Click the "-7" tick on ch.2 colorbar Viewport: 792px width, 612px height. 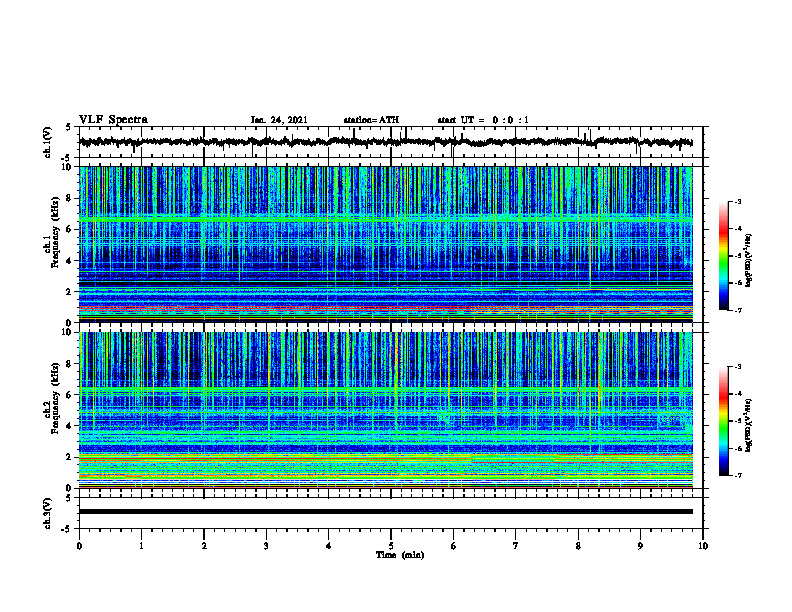[738, 475]
